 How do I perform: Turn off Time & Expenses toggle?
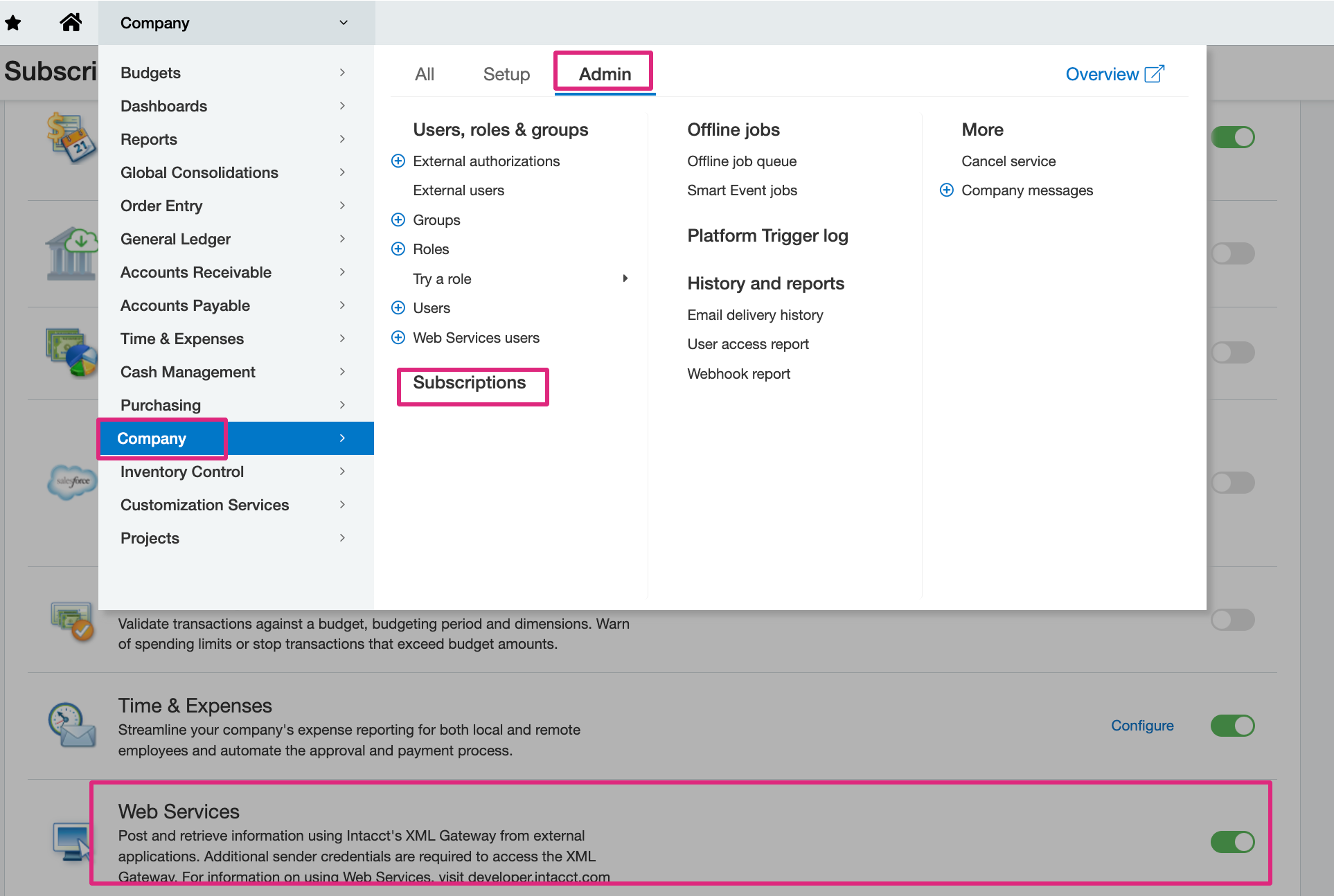click(1232, 726)
